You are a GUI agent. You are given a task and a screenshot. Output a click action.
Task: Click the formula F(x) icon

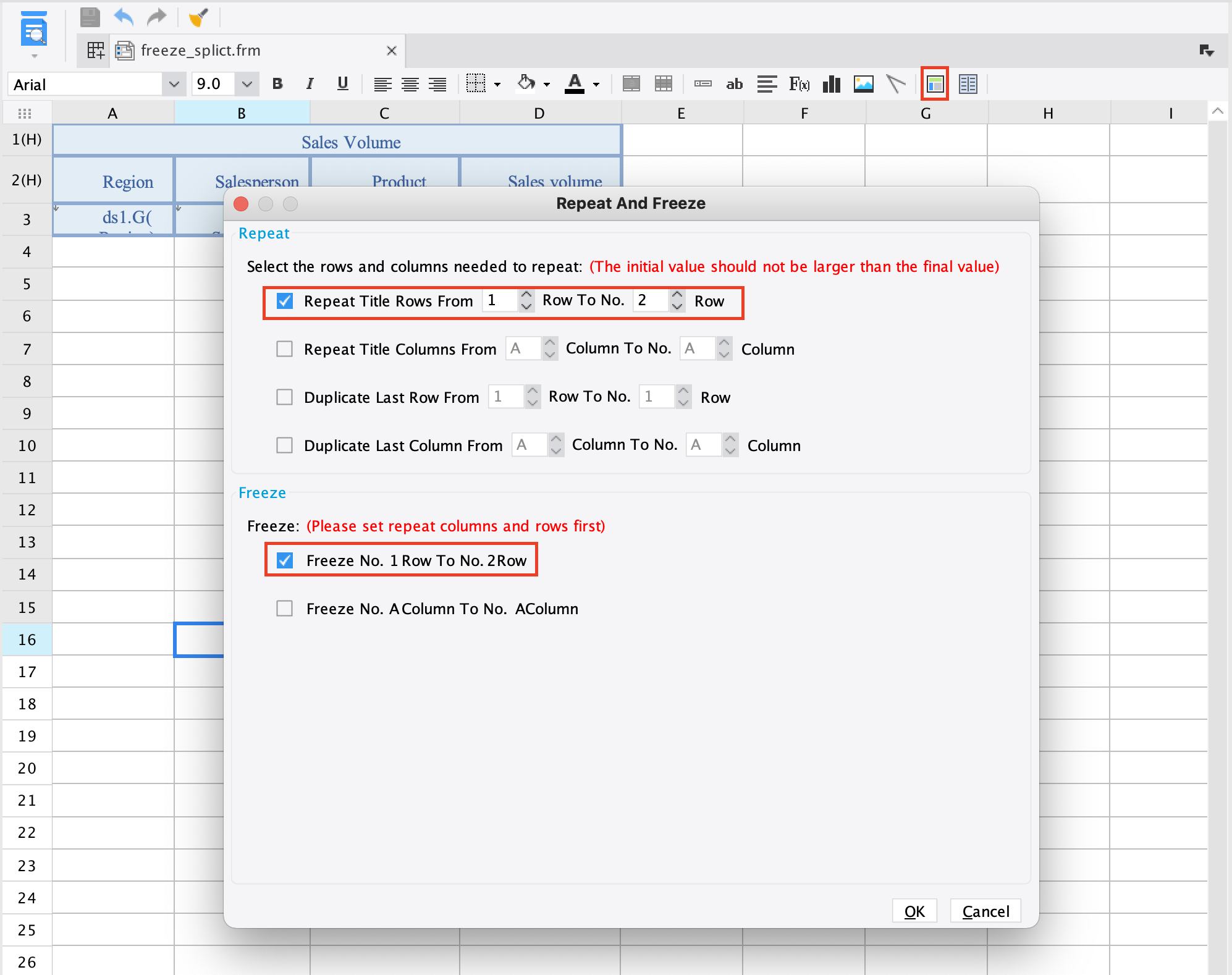pyautogui.click(x=800, y=84)
